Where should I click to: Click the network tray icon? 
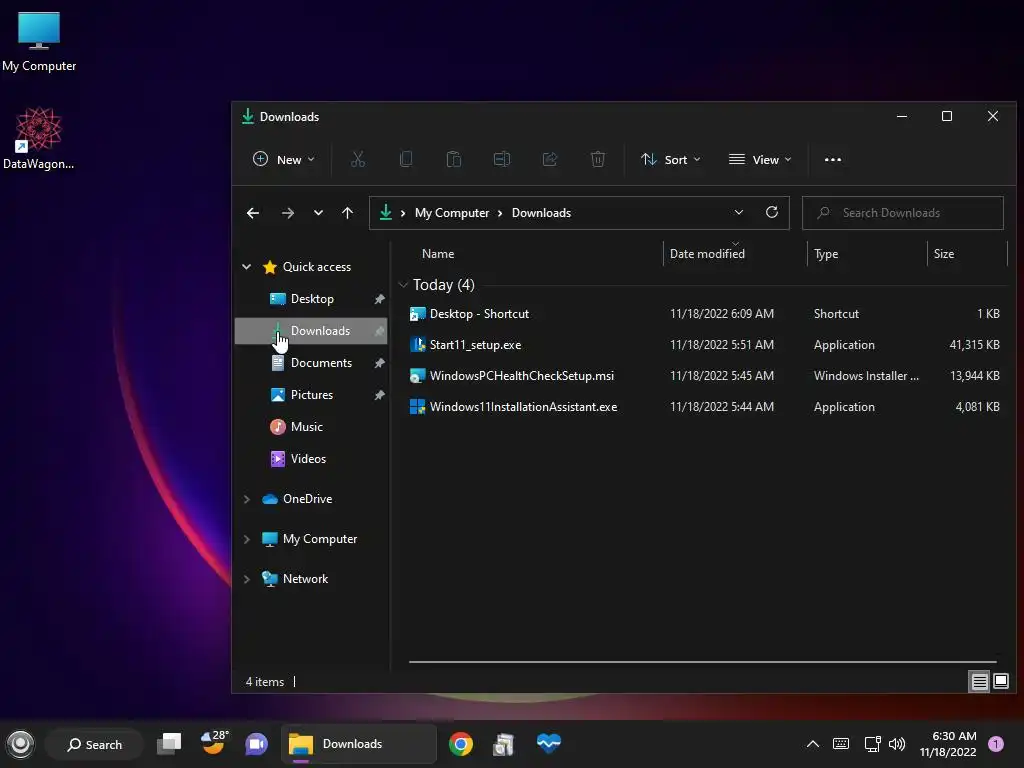[x=872, y=744]
